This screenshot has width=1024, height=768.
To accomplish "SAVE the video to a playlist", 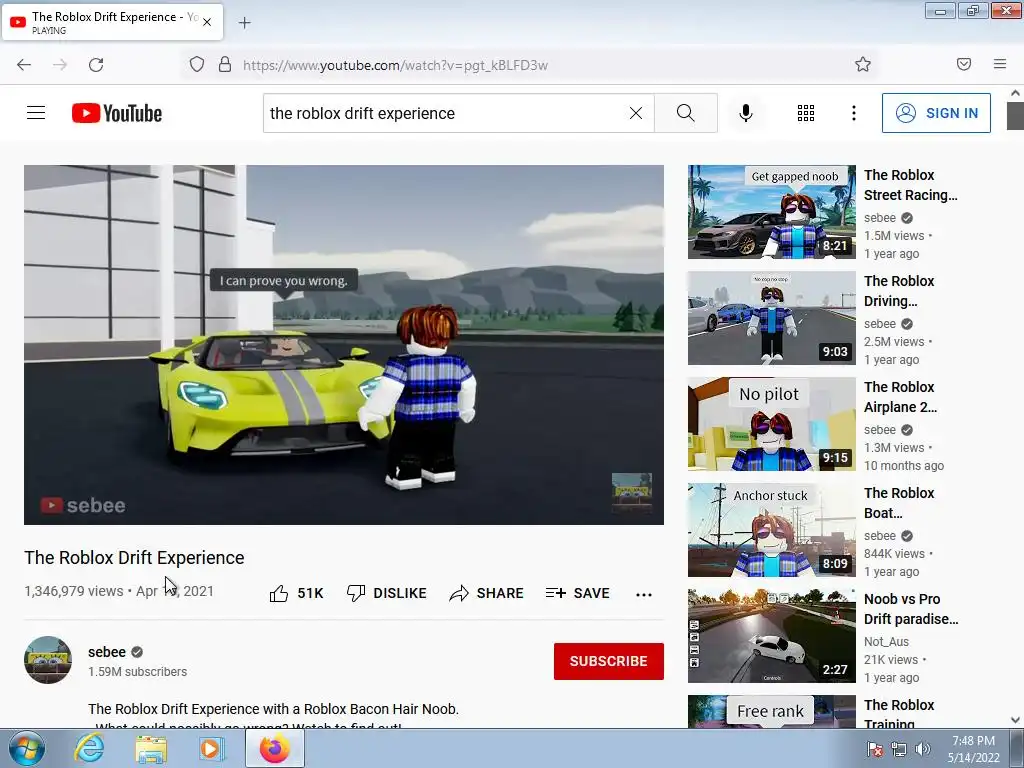I will click(x=578, y=593).
